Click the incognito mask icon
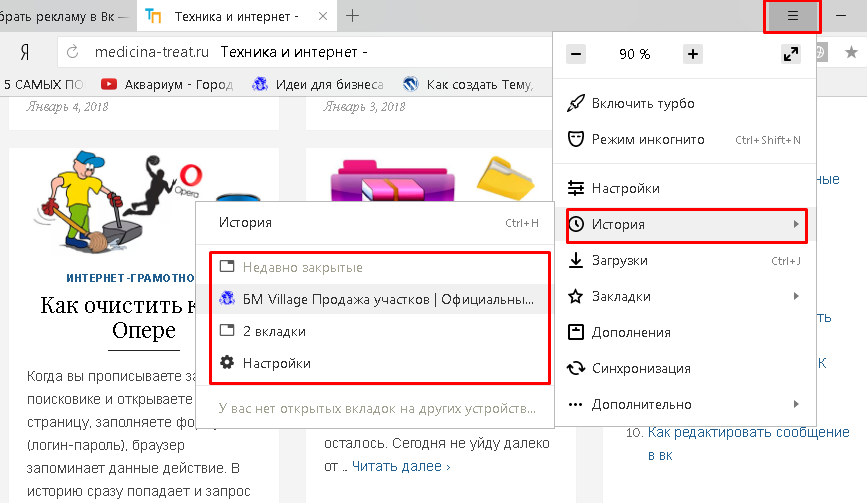Screen dimensions: 867x503 576,139
